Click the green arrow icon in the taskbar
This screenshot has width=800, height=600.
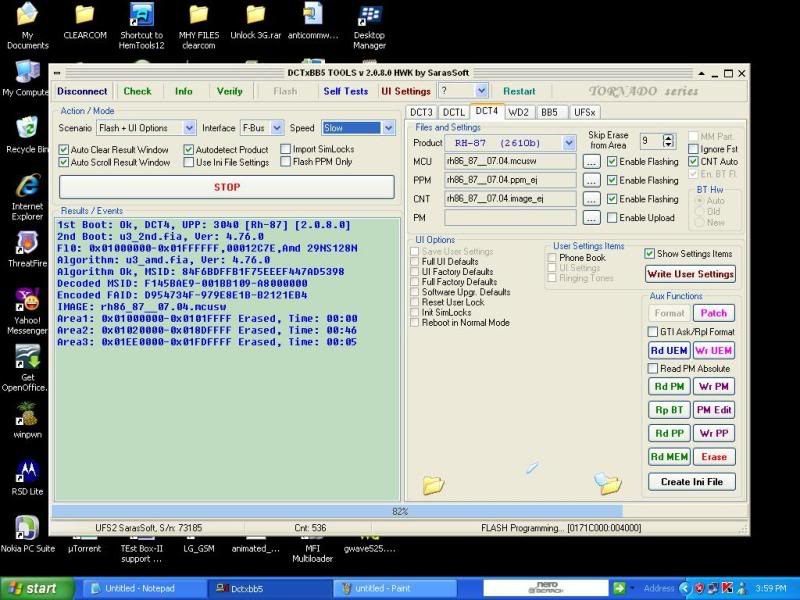tap(619, 588)
